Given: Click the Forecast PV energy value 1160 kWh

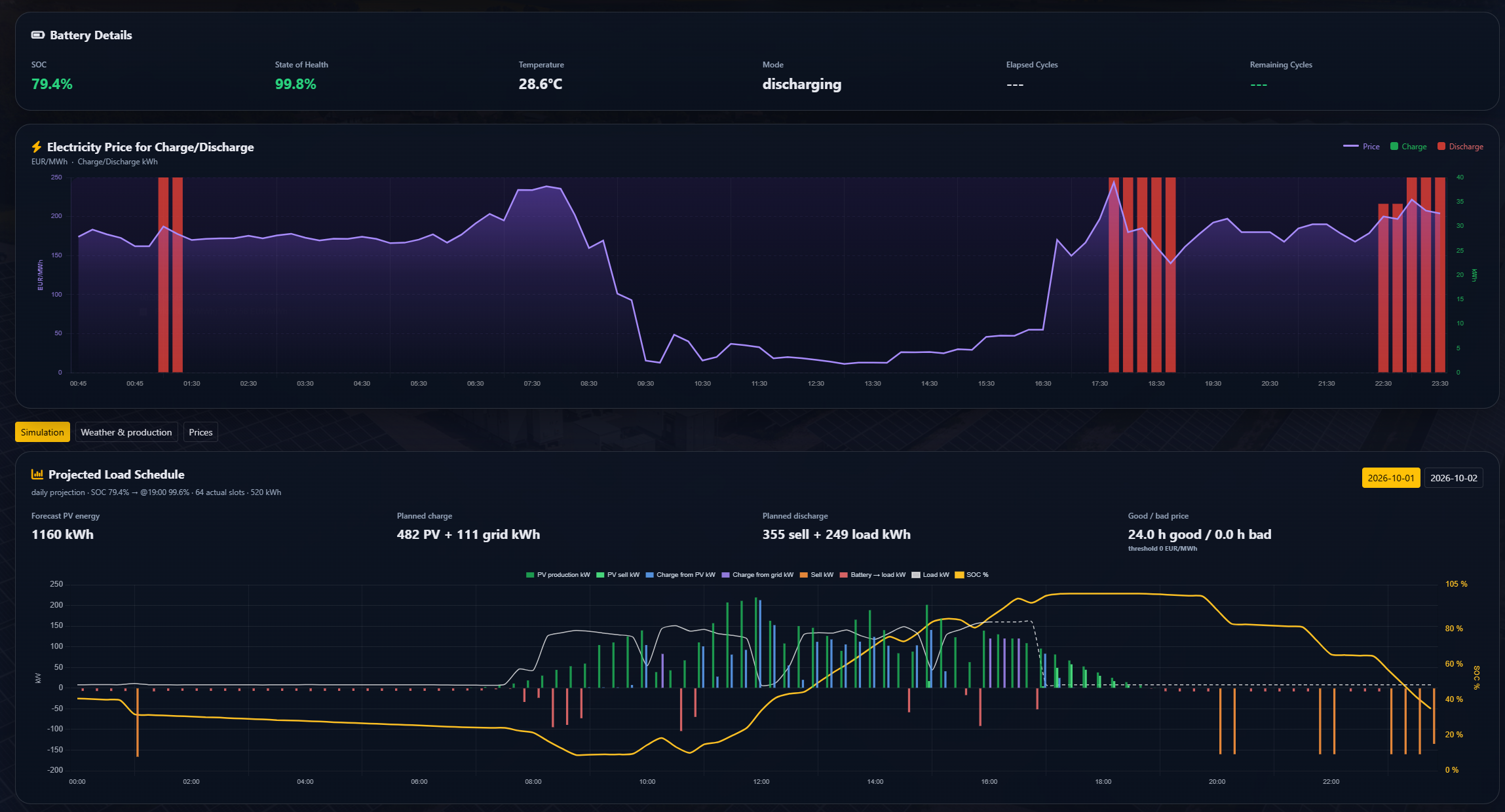Looking at the screenshot, I should pyautogui.click(x=63, y=534).
